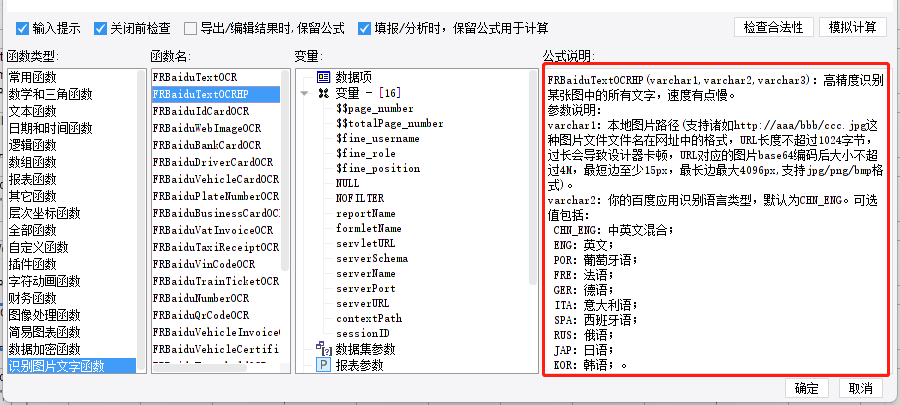Viewport: 900px width, 405px height.
Task: Click the function name list scrollbar
Action: click(x=285, y=170)
